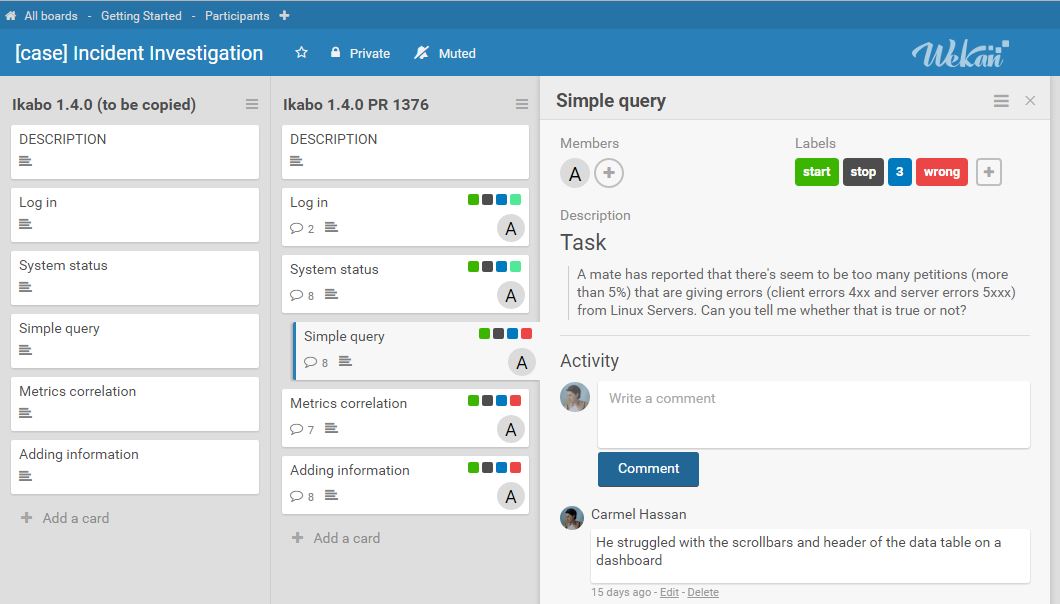The width and height of the screenshot is (1060, 604).
Task: Click the plus icon after Participants
Action: click(x=285, y=15)
